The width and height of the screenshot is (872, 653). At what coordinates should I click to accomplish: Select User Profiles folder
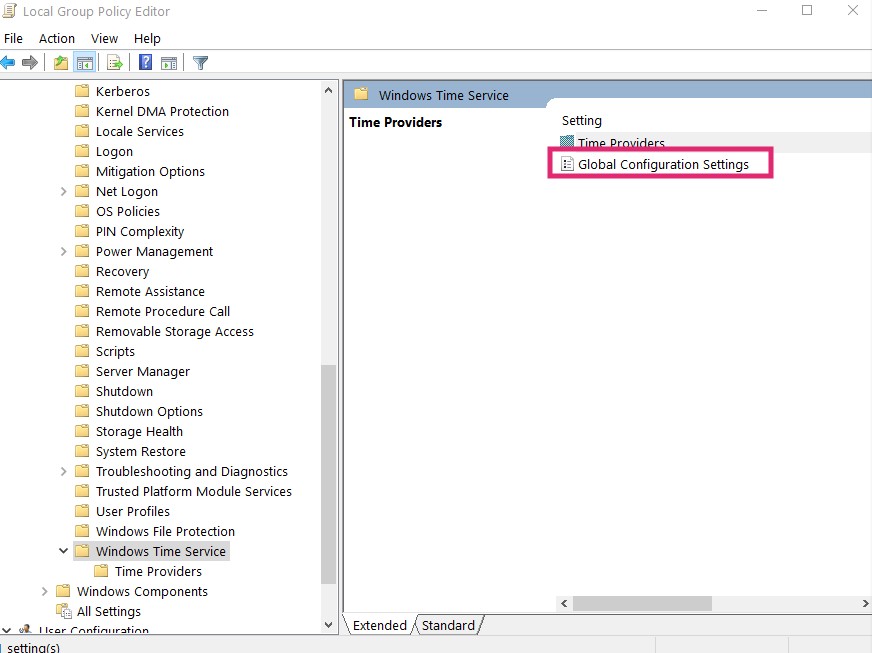132,511
